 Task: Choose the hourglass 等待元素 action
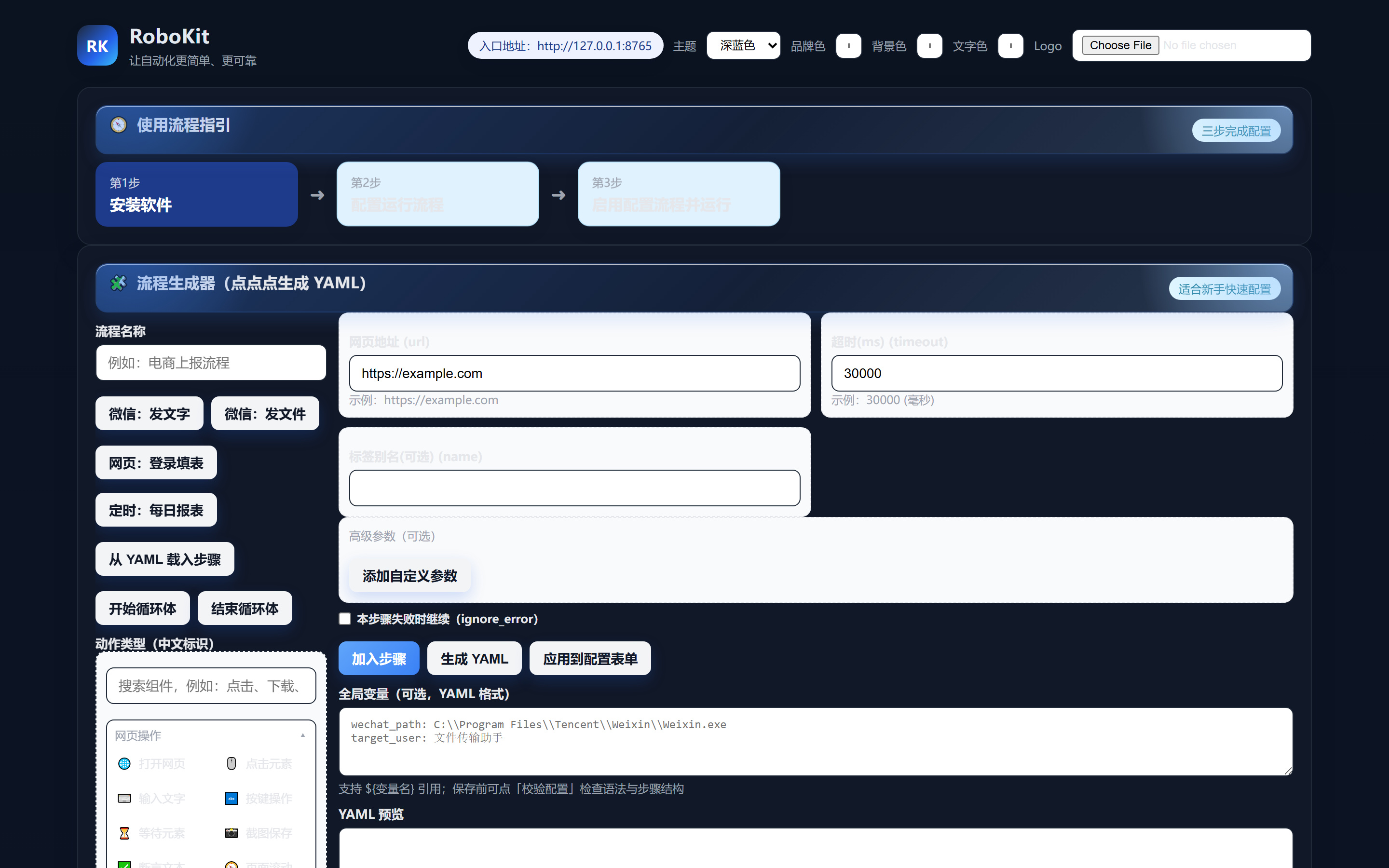pos(152,832)
